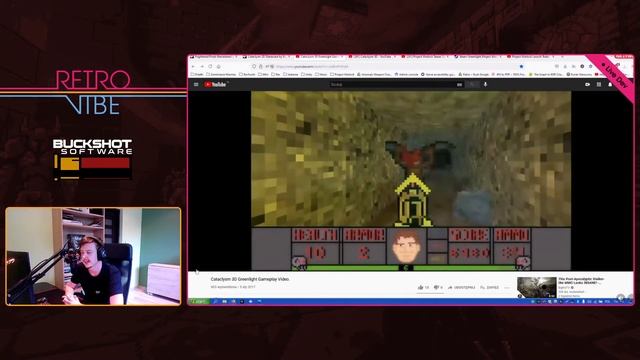This screenshot has height=360, width=640.
Task: Like the Cataclysm 3D video
Action: pos(423,288)
